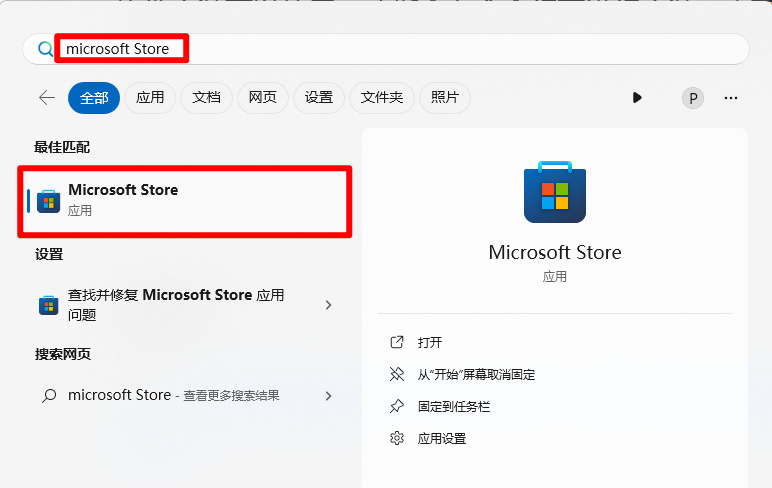Go back with the left arrow
The width and height of the screenshot is (772, 488).
coord(47,98)
